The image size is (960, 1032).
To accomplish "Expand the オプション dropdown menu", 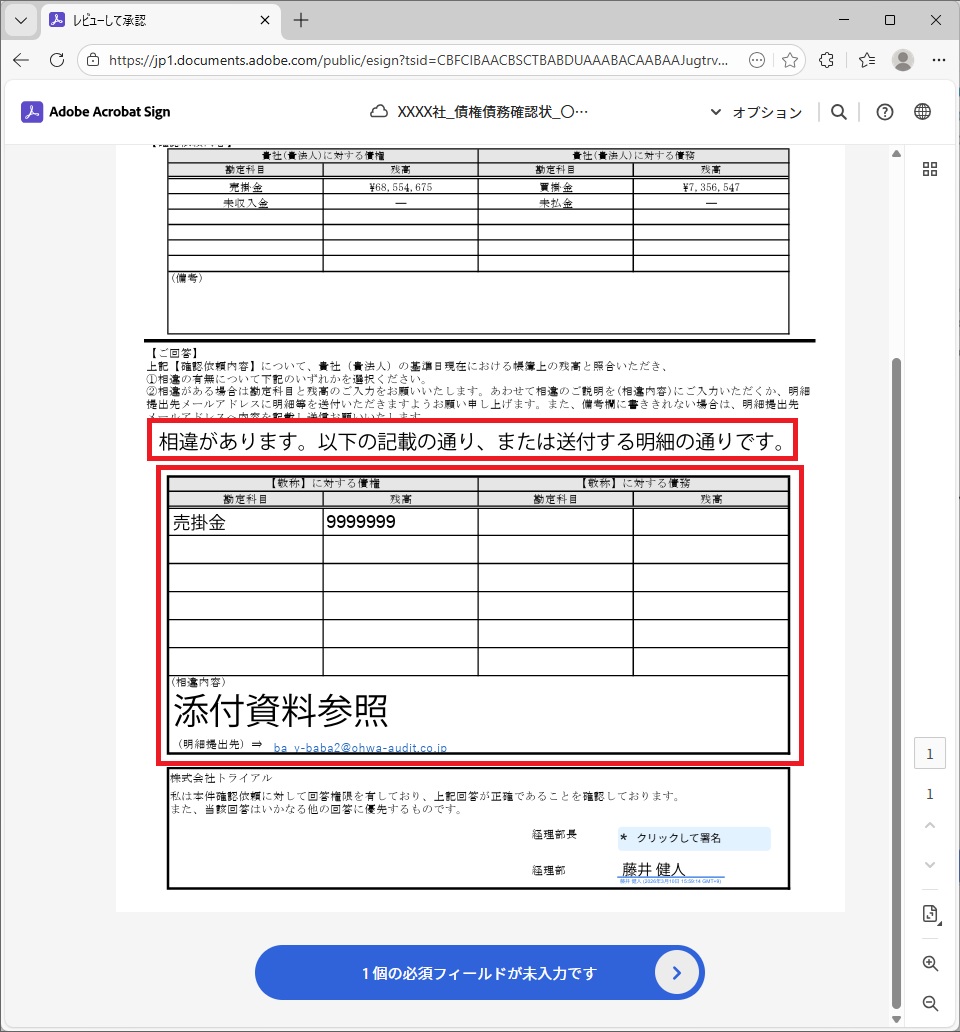I will 756,112.
